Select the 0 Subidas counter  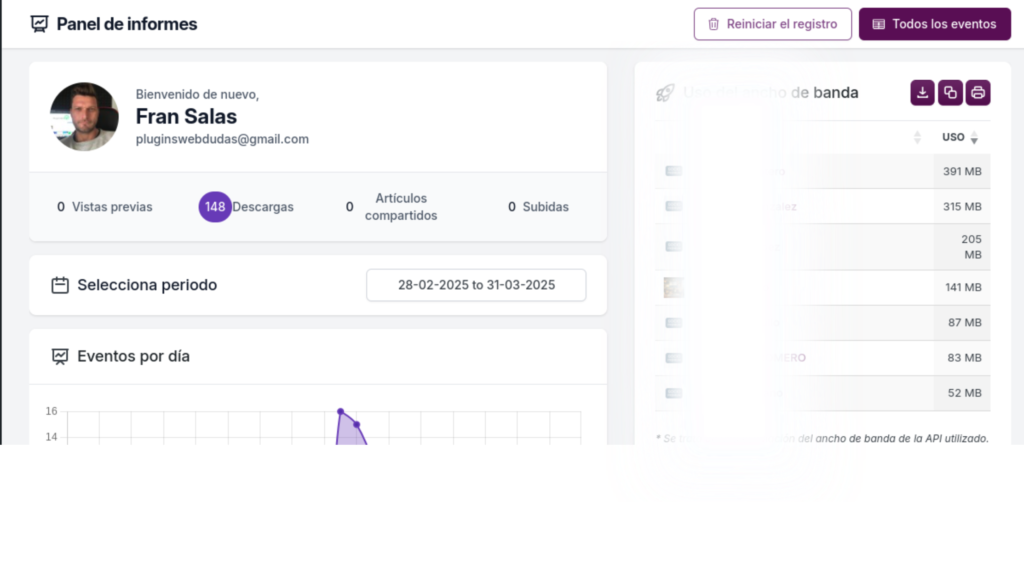point(538,207)
